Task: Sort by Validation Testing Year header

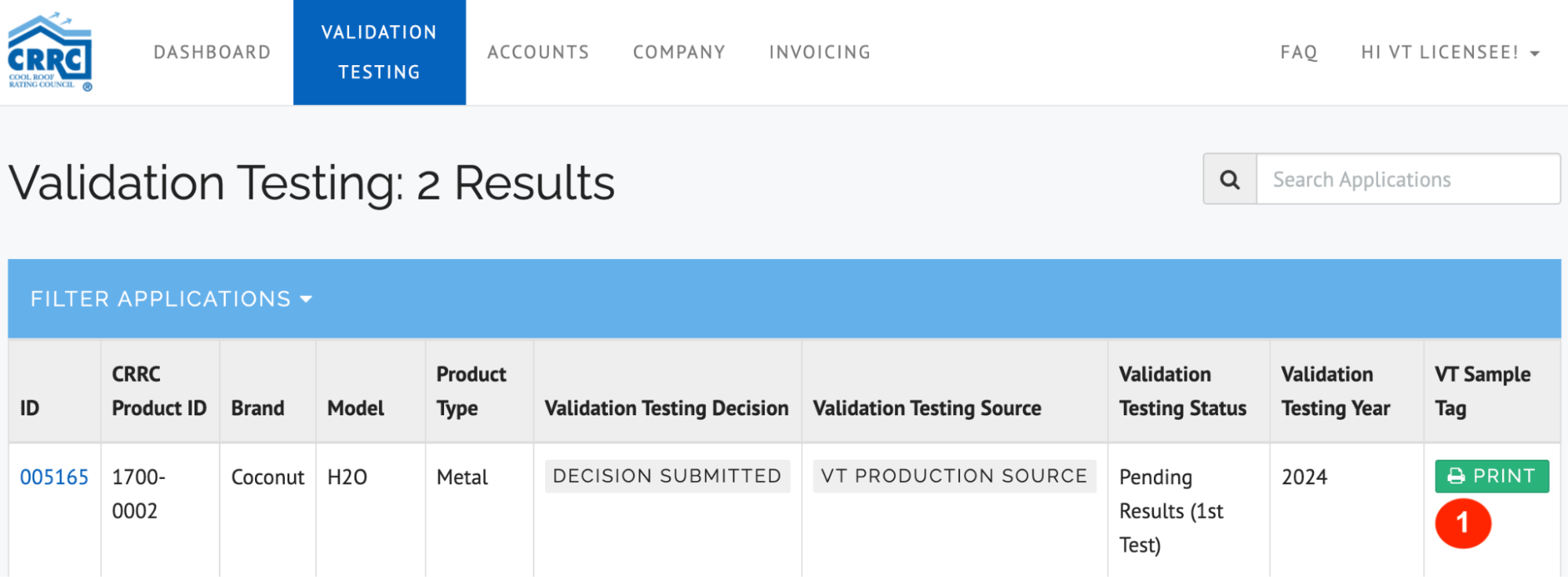Action: point(1335,391)
